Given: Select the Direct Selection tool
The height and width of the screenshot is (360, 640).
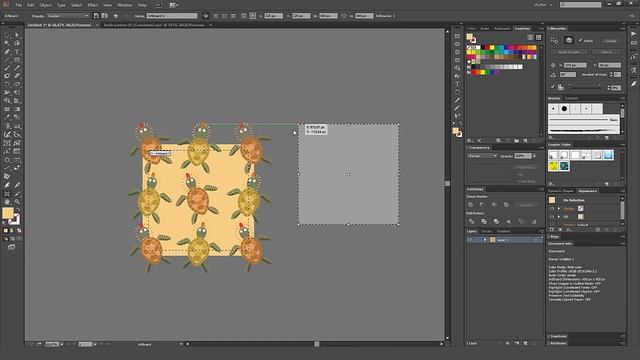Looking at the screenshot, I should point(17,35).
